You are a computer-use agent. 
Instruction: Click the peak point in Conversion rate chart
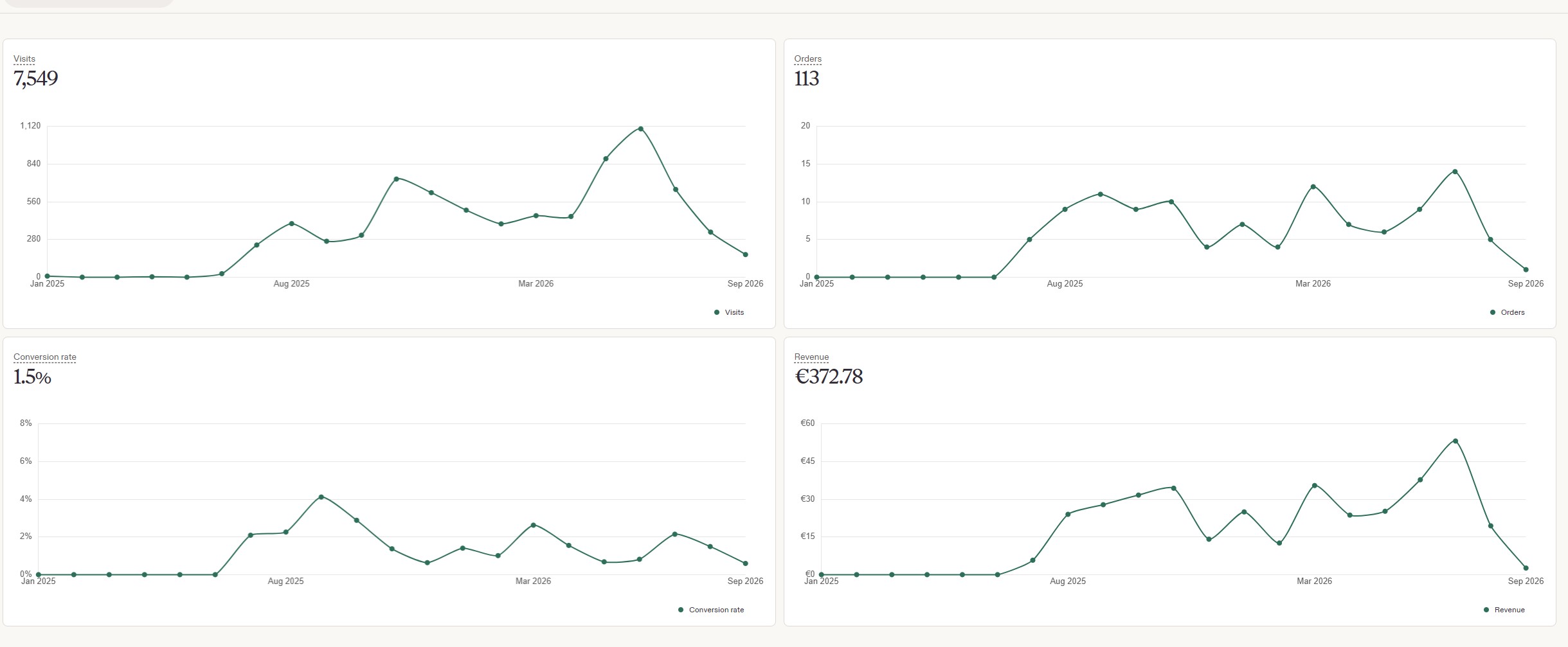(x=321, y=497)
